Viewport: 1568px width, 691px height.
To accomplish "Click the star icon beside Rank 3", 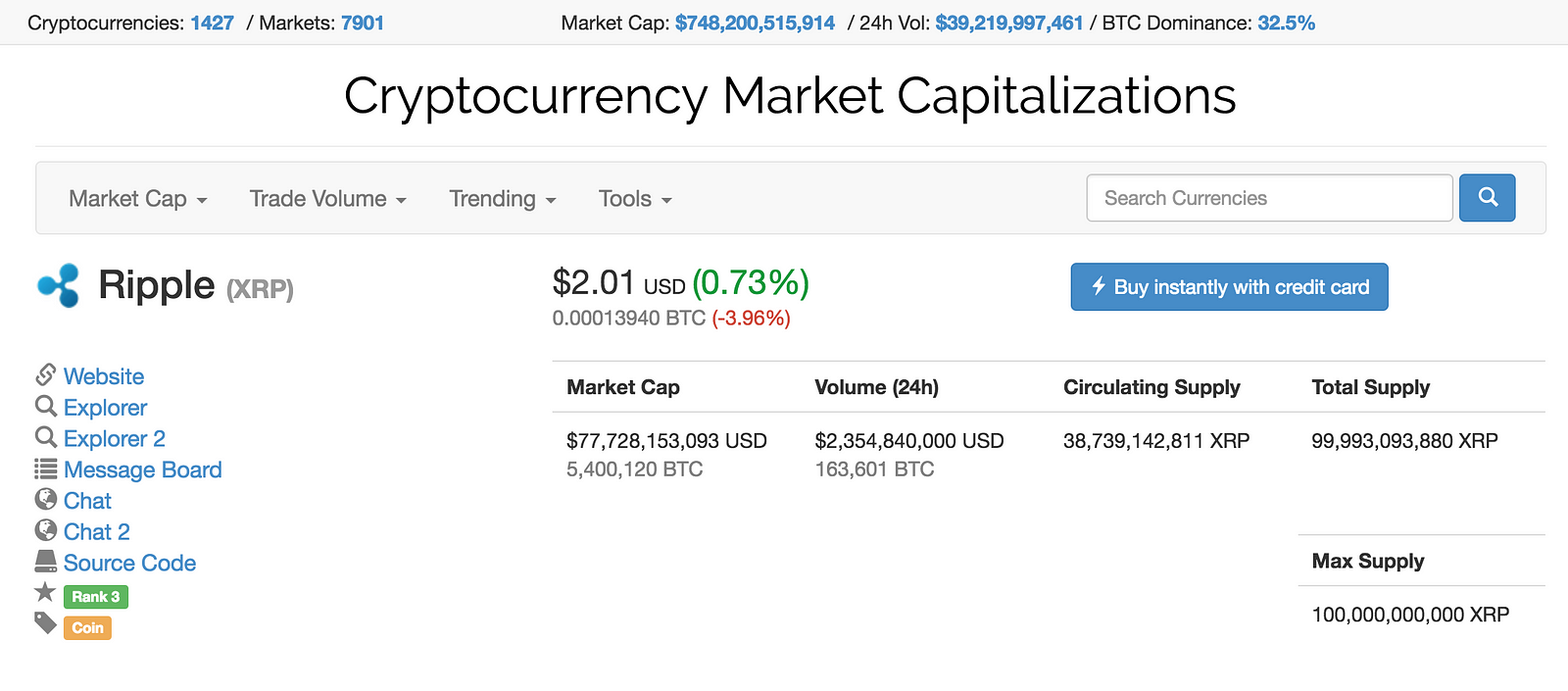I will [x=45, y=592].
